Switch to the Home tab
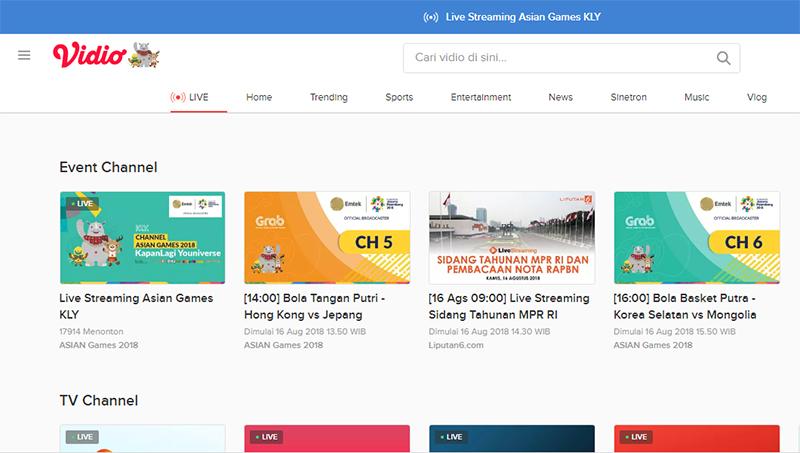 pyautogui.click(x=259, y=97)
